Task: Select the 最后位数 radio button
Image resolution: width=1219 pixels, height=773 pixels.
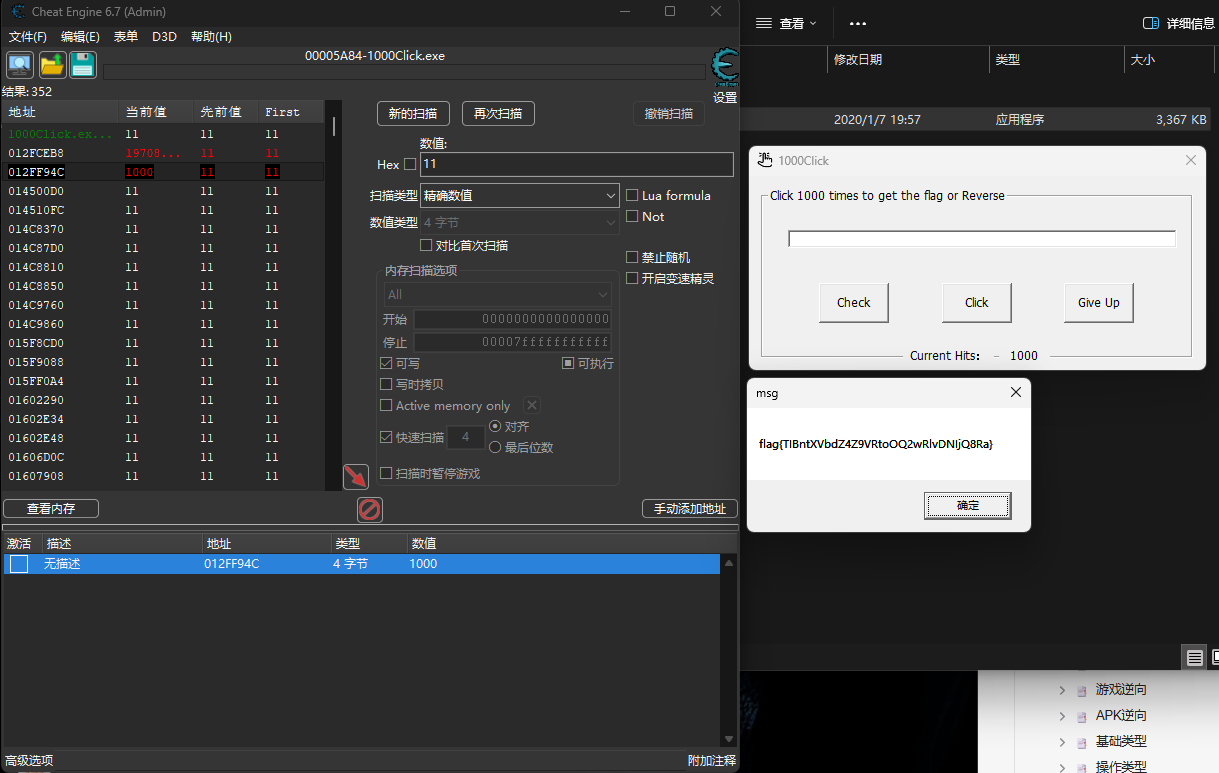Action: click(x=495, y=447)
